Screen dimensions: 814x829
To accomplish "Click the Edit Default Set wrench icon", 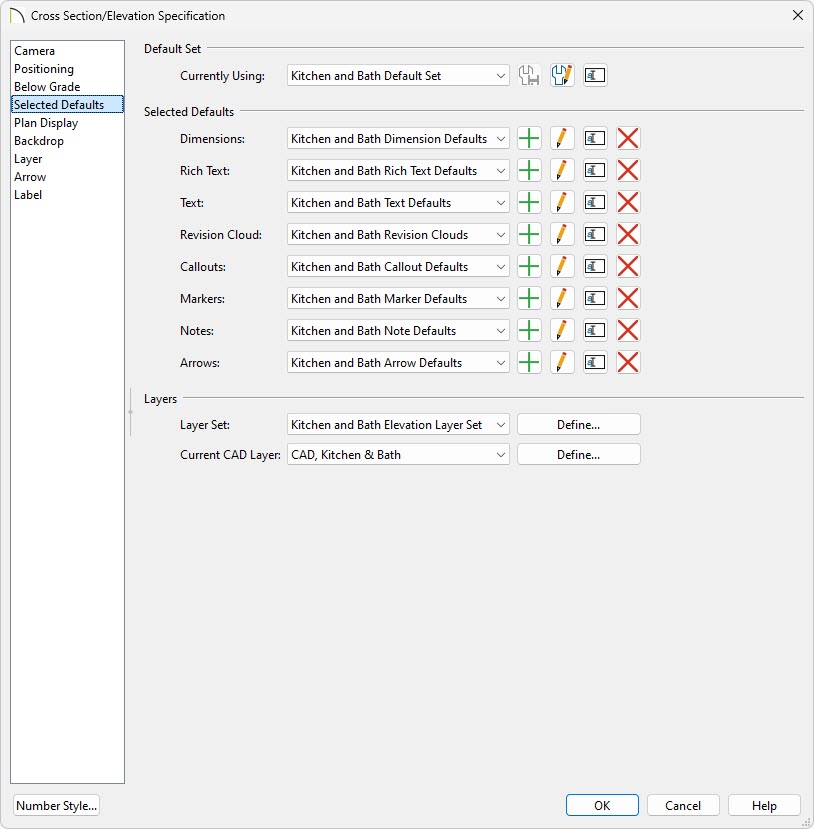I will (x=562, y=76).
